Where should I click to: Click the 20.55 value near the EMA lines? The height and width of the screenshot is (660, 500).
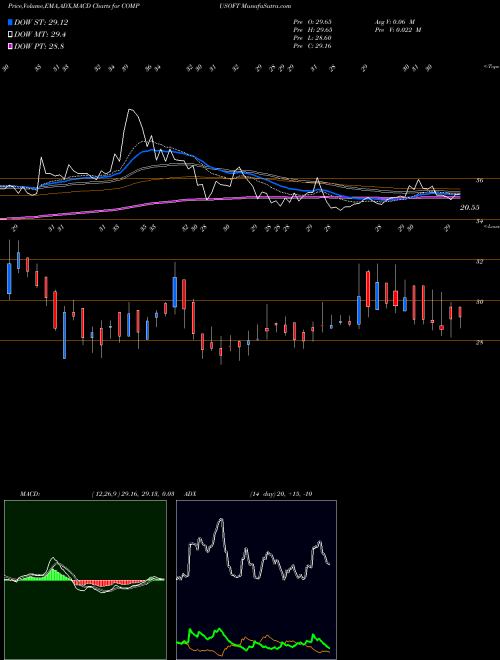point(470,208)
